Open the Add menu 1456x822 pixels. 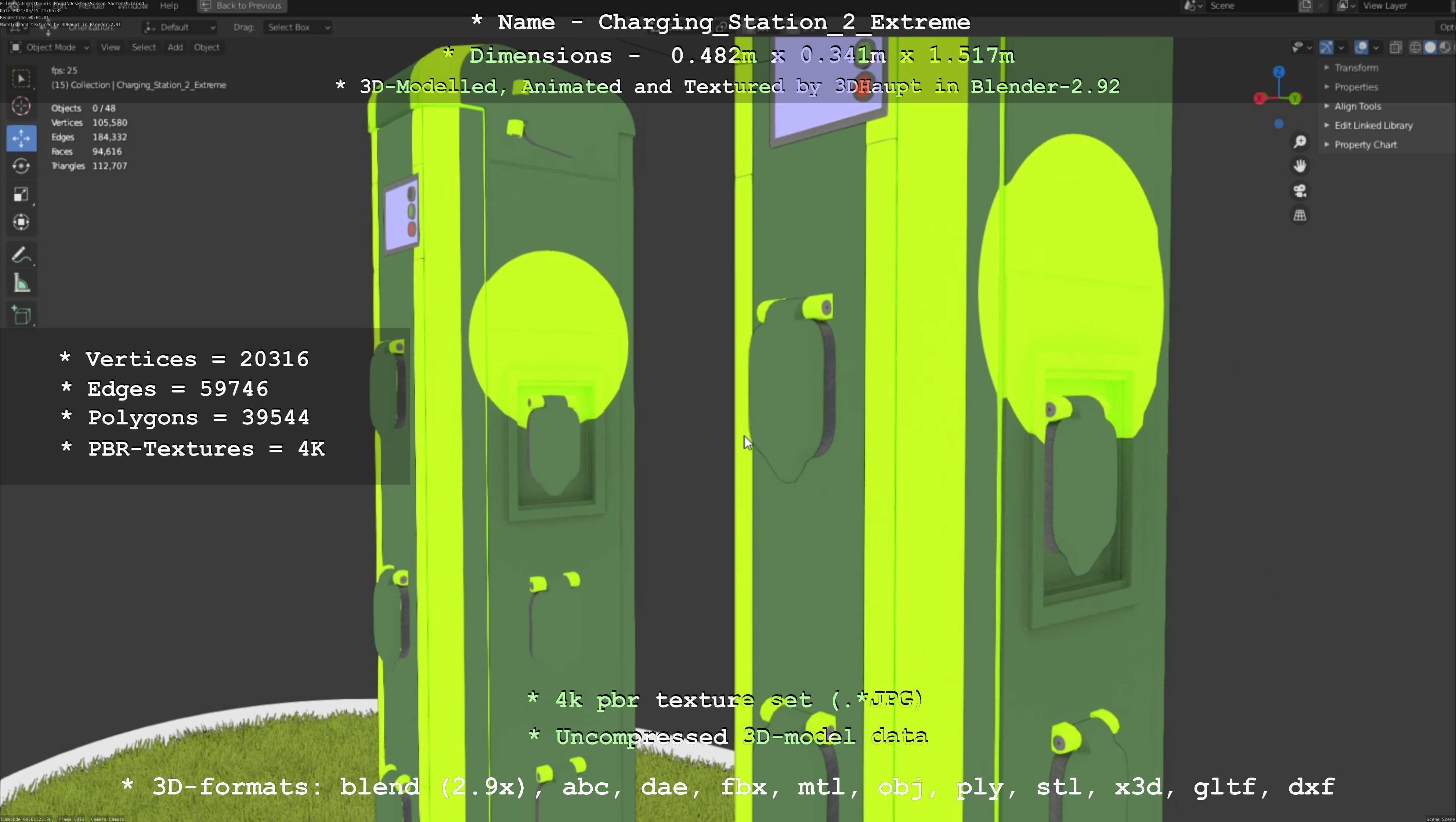coord(175,47)
